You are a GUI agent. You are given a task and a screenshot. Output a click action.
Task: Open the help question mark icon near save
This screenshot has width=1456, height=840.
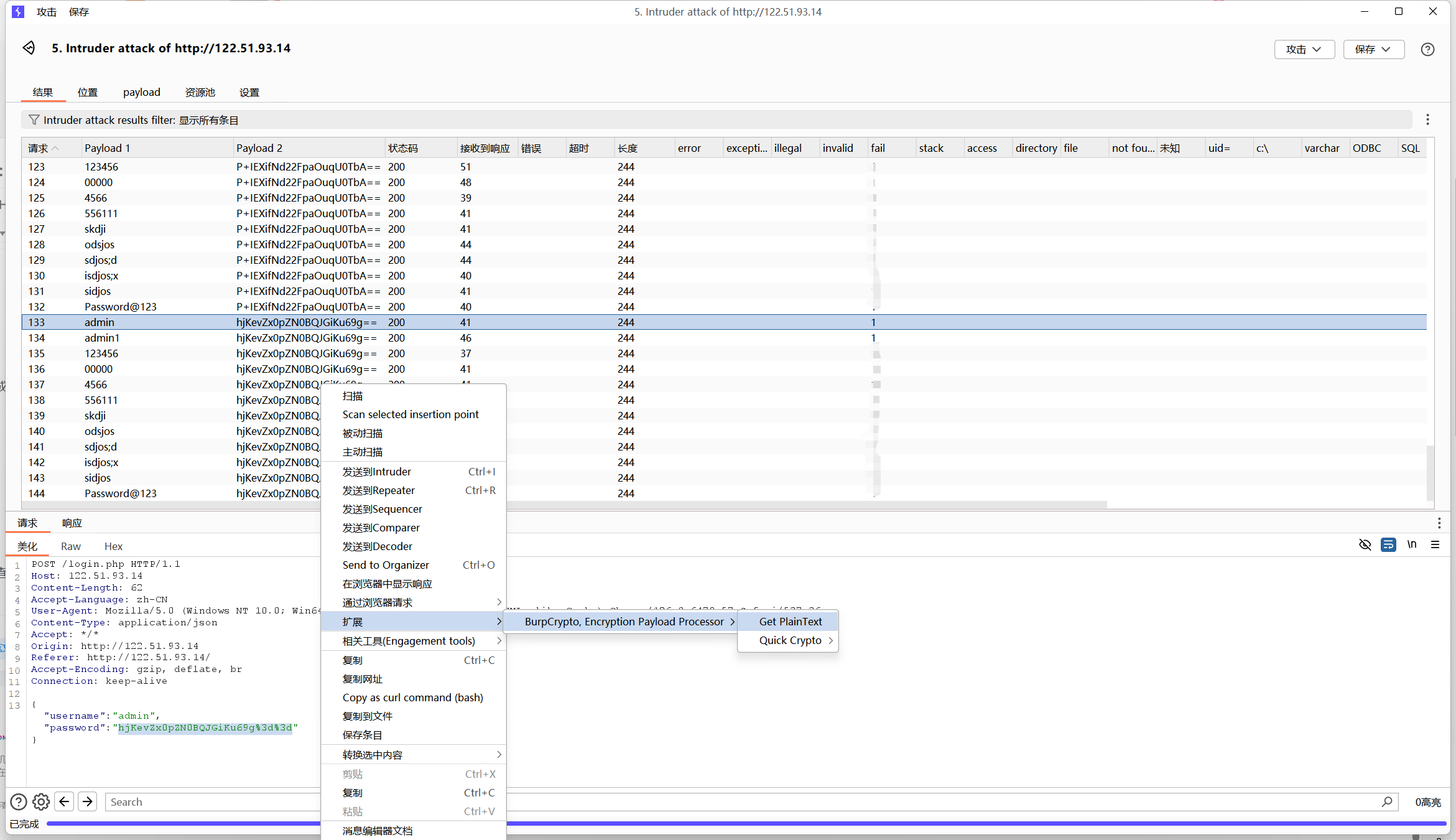(x=1427, y=49)
